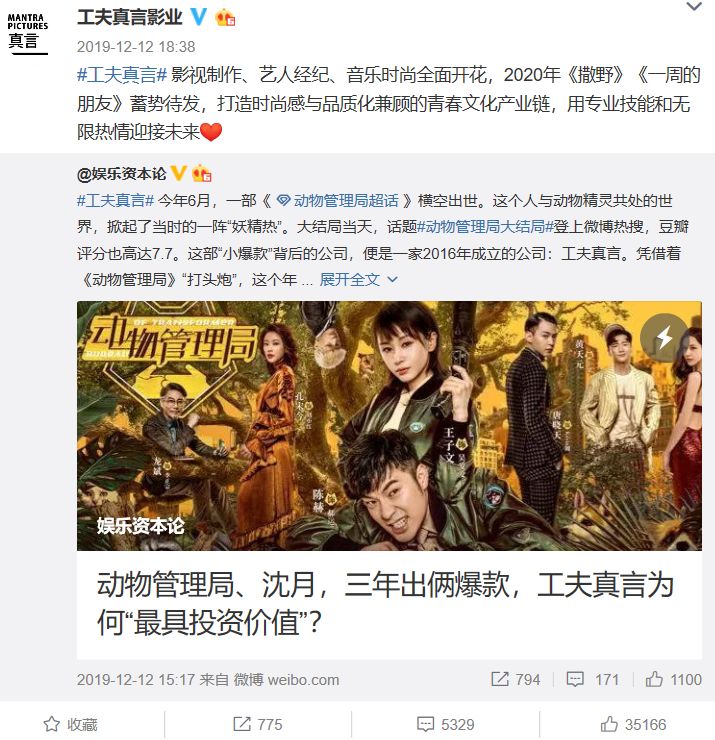
Task: Click the Mantra Pictures avatar logo
Action: tap(27, 33)
